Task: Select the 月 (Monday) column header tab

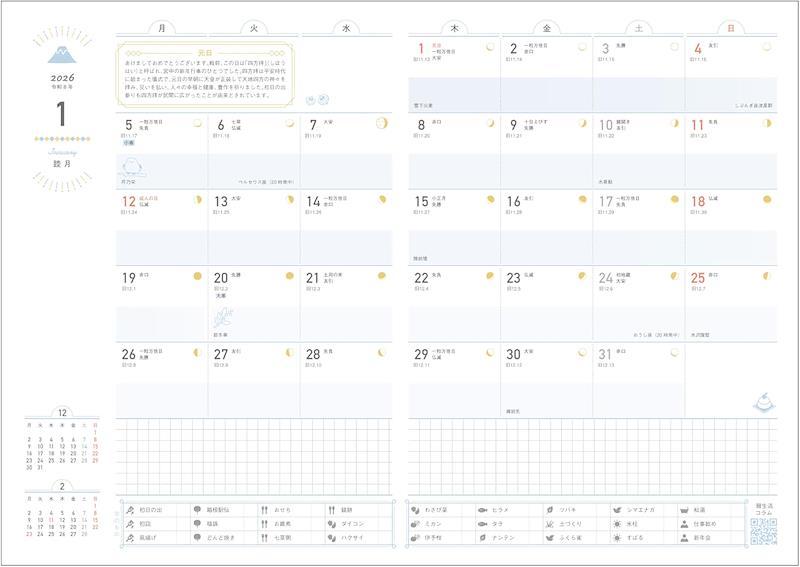Action: [x=161, y=28]
